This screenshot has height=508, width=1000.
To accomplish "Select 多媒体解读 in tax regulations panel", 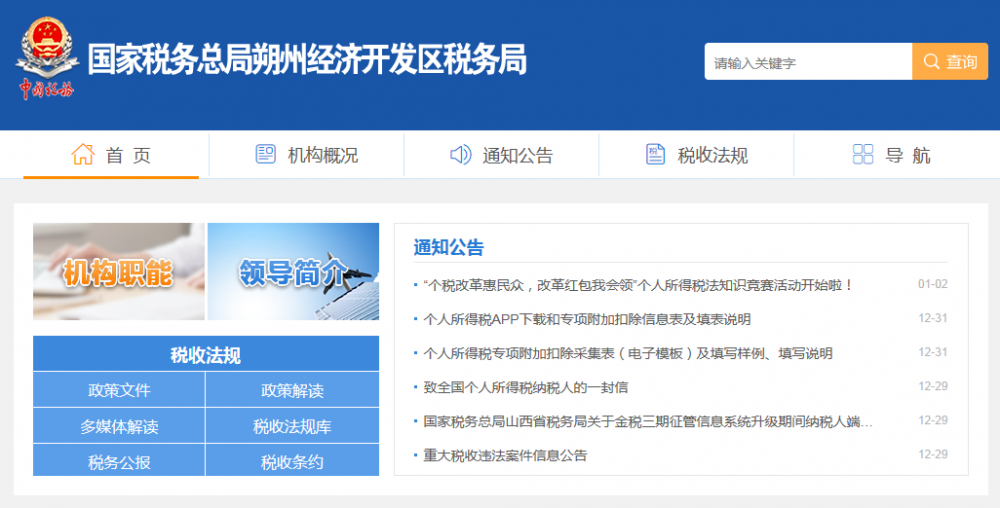I will (119, 426).
